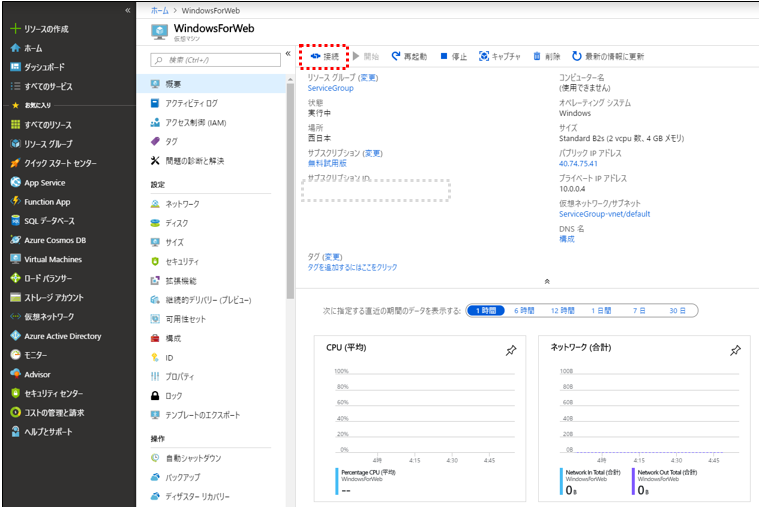Click the 検索 (Ctrl+/) search field
759x507 pixels.
pos(215,60)
